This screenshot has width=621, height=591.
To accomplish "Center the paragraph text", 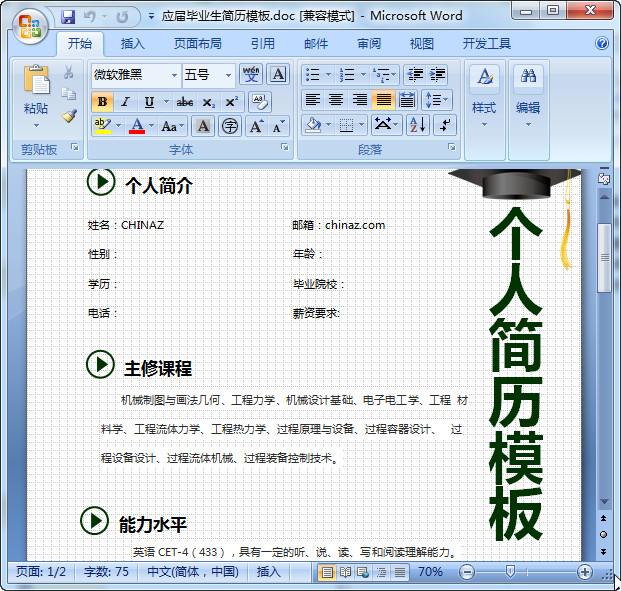I will [336, 100].
